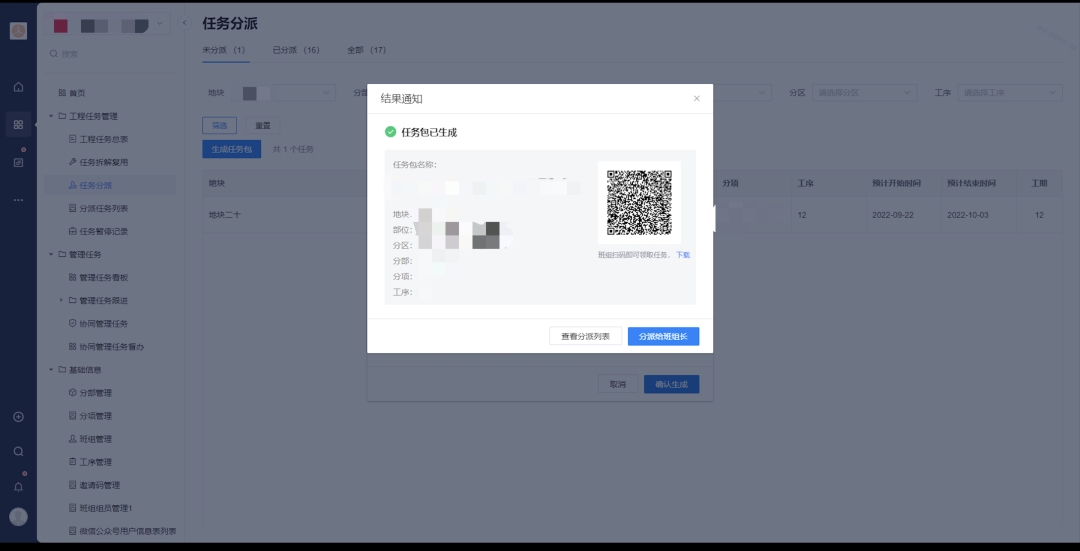The width and height of the screenshot is (1080, 551).
Task: Click the 2022-10-03 end date cell
Action: pos(968,215)
